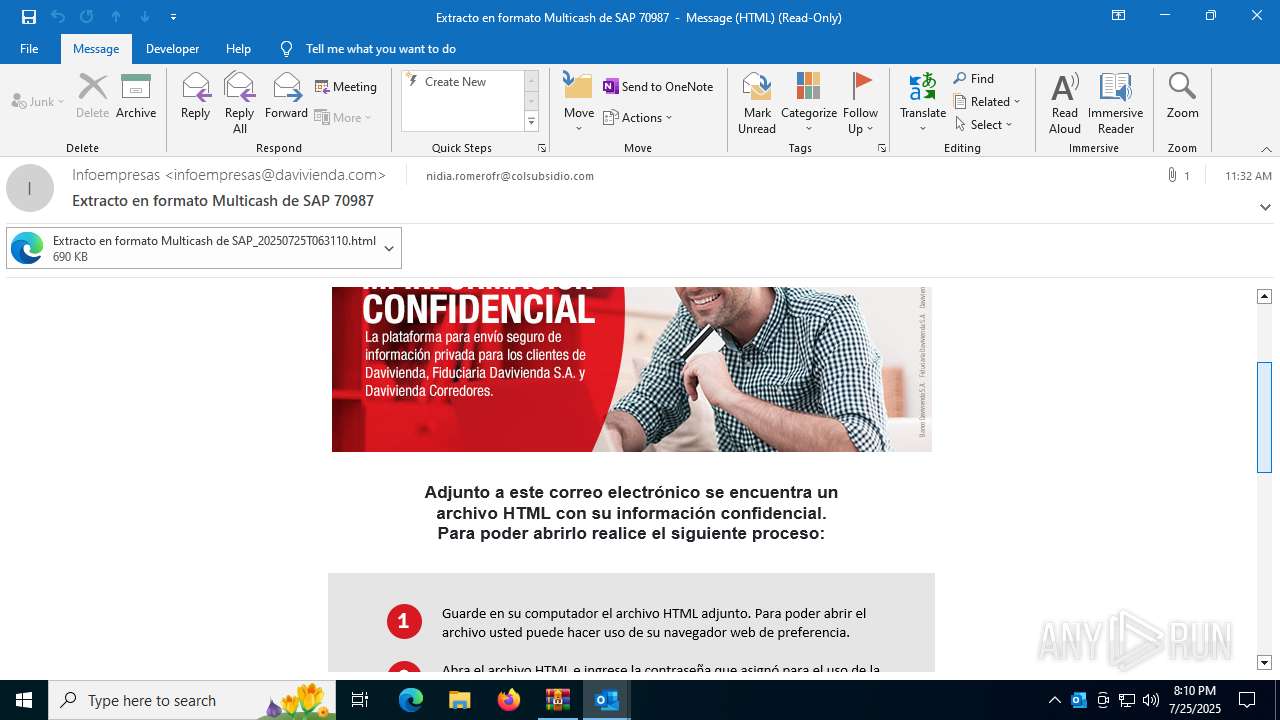1280x720 pixels.
Task: Click scrollbar down arrow in message body
Action: click(1264, 662)
